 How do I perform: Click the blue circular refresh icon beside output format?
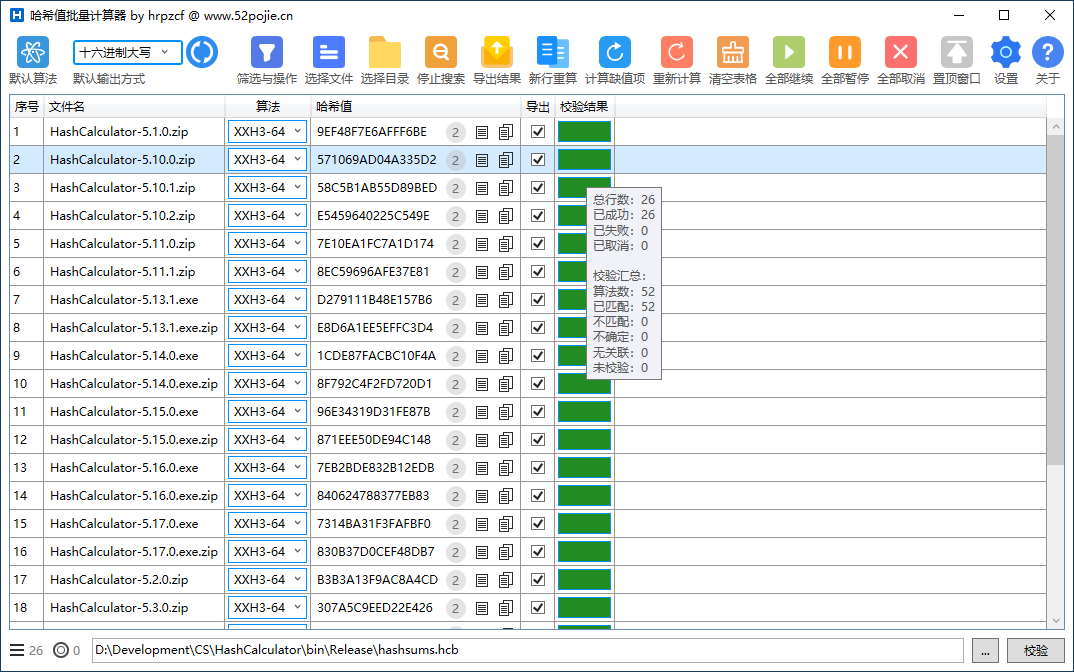coord(202,53)
